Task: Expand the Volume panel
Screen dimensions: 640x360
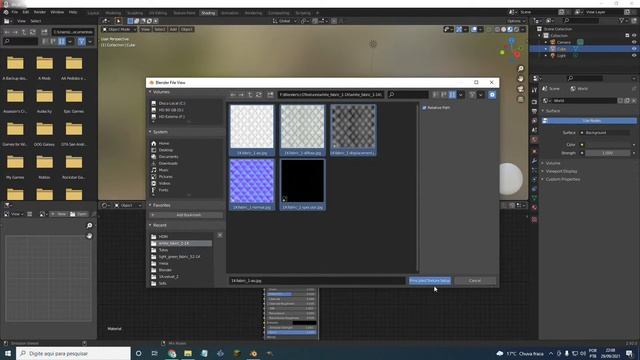Action: click(x=553, y=163)
